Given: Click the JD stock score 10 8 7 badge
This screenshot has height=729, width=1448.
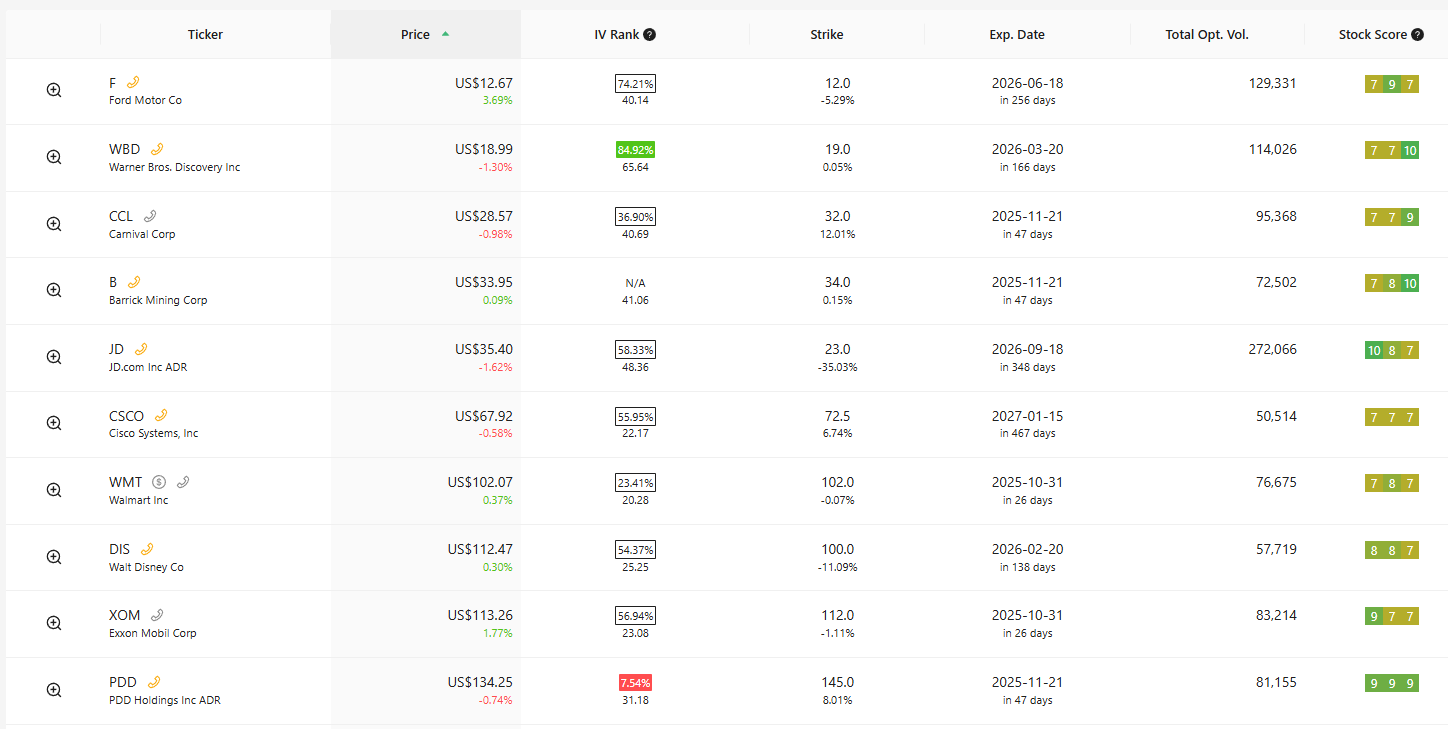Looking at the screenshot, I should click(1391, 350).
